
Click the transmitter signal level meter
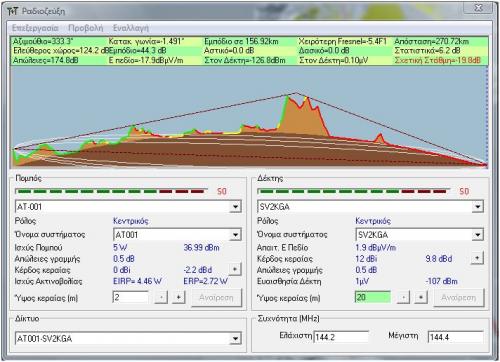coord(111,191)
